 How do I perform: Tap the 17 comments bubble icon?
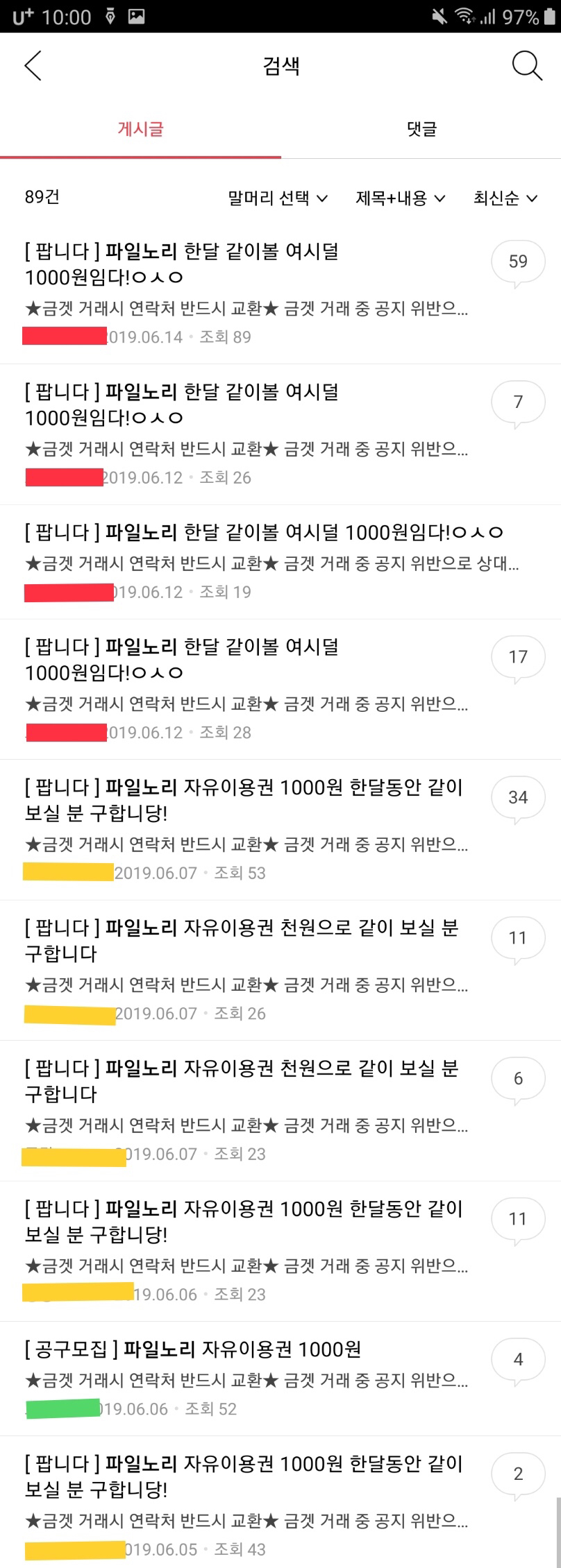pyautogui.click(x=518, y=658)
